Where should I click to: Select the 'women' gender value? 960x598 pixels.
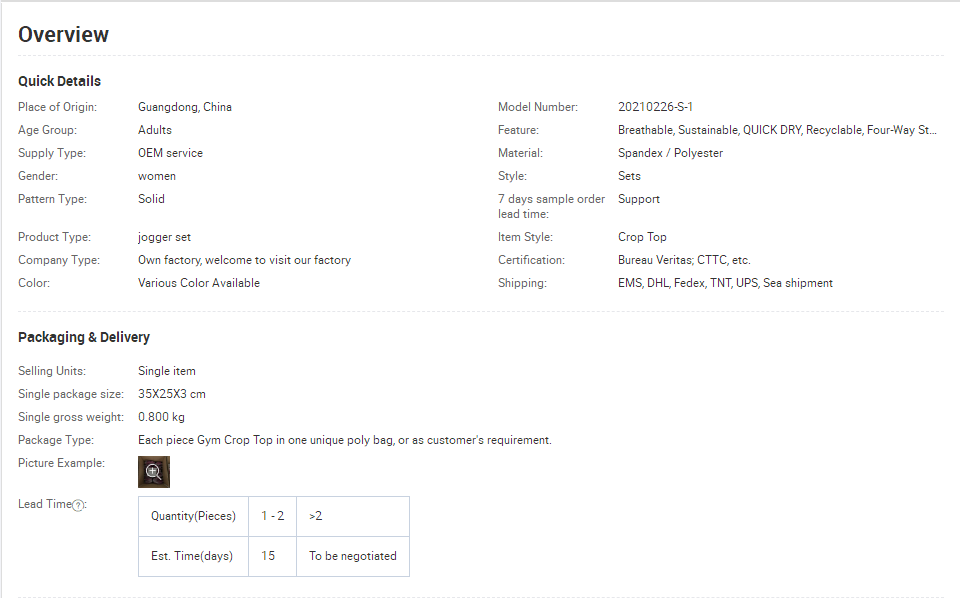(x=157, y=176)
